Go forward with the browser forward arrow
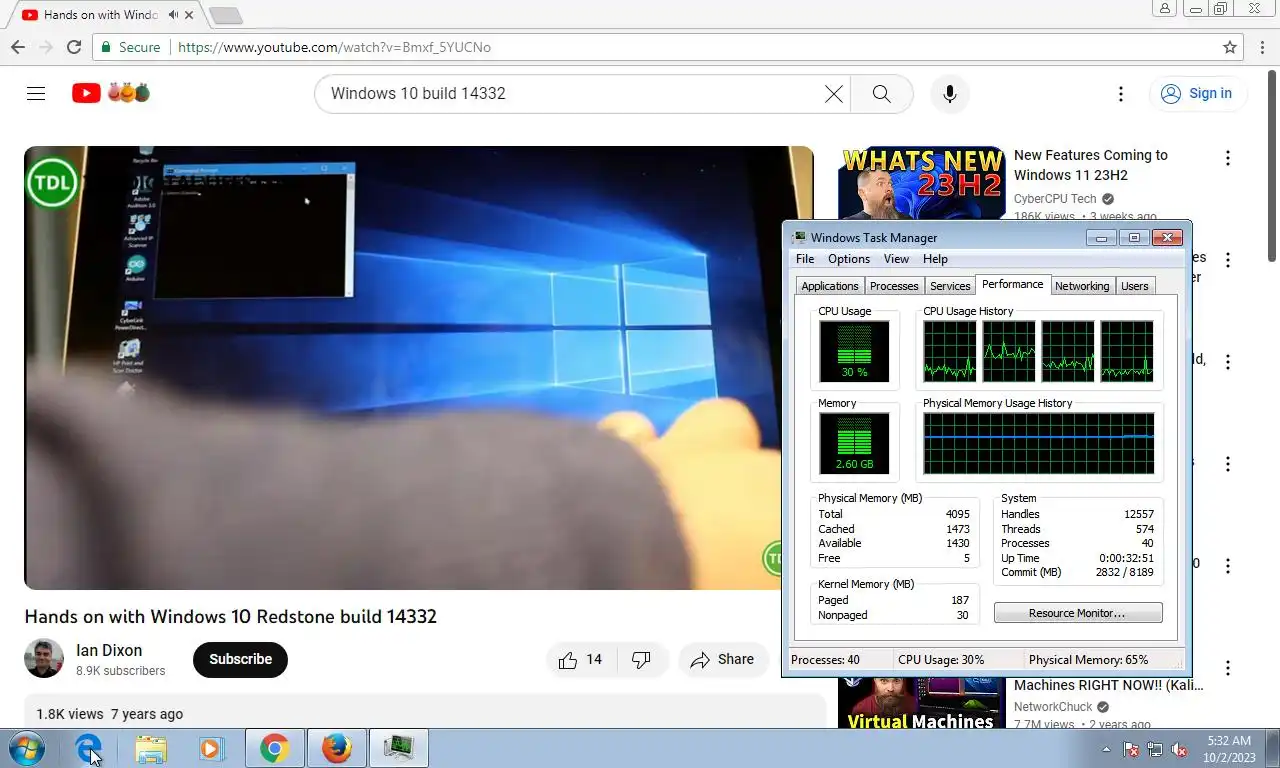The width and height of the screenshot is (1280, 768). point(46,47)
